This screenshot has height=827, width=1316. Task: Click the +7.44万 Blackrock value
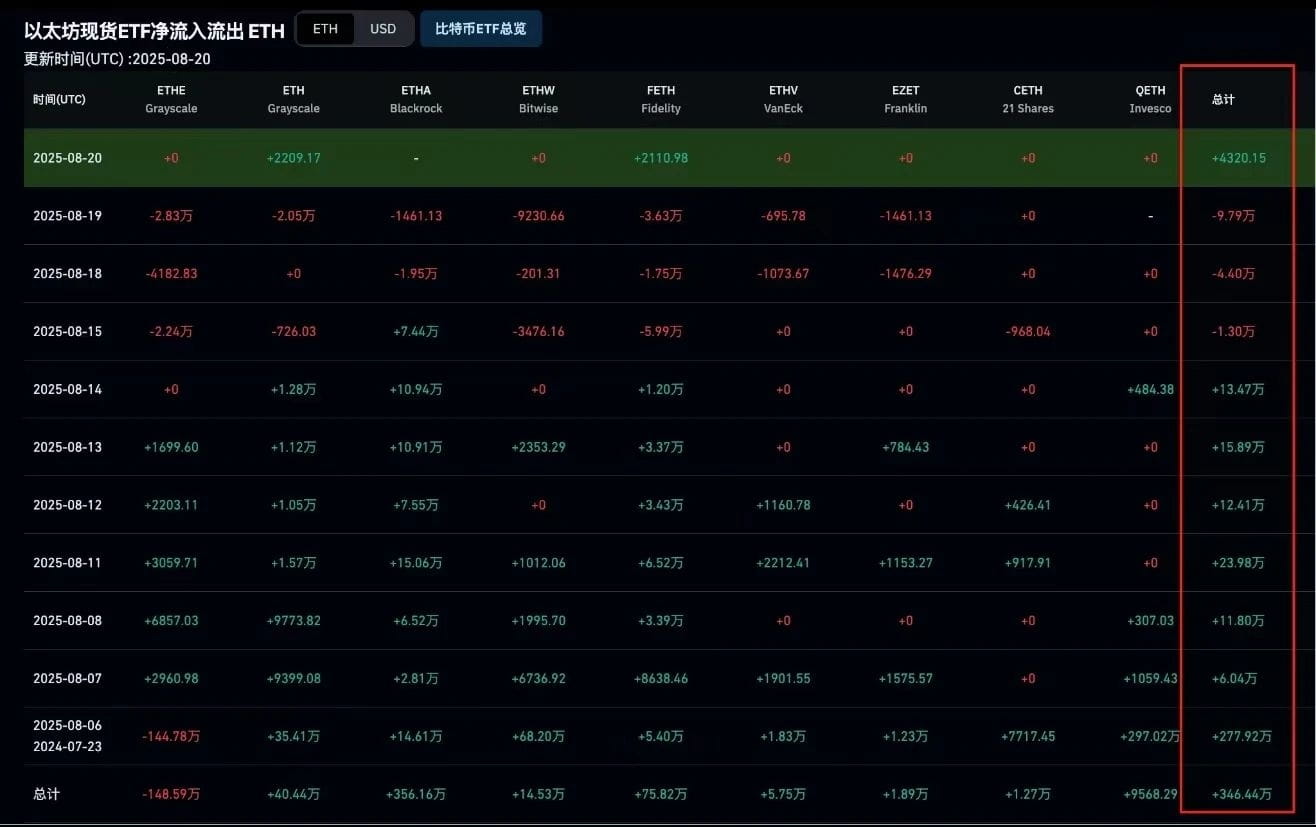point(416,331)
